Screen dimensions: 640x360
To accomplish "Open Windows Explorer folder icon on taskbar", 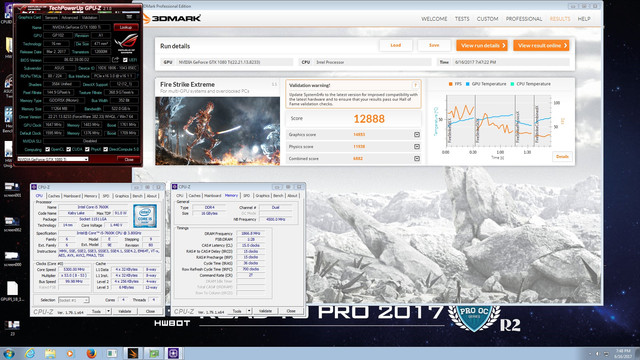I will pos(50,353).
